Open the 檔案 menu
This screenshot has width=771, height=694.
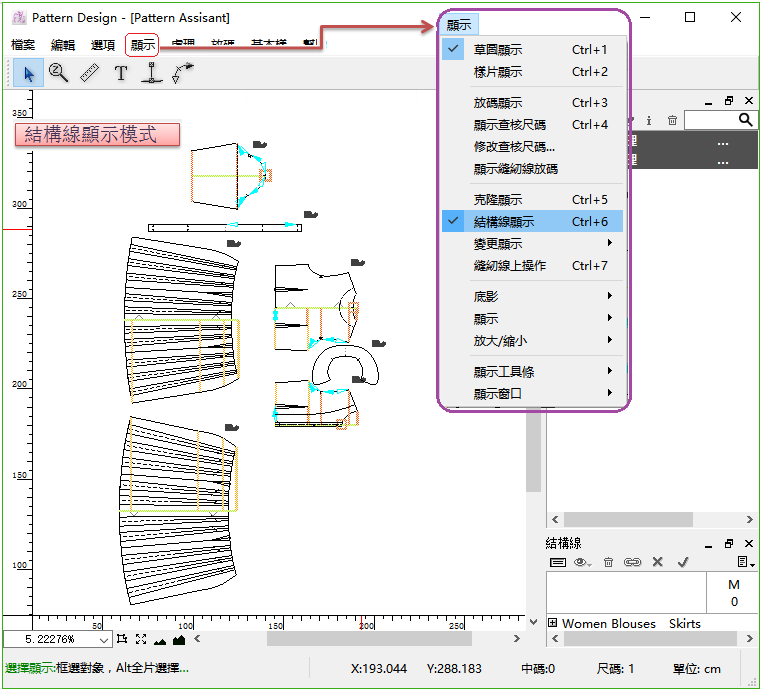[x=23, y=45]
